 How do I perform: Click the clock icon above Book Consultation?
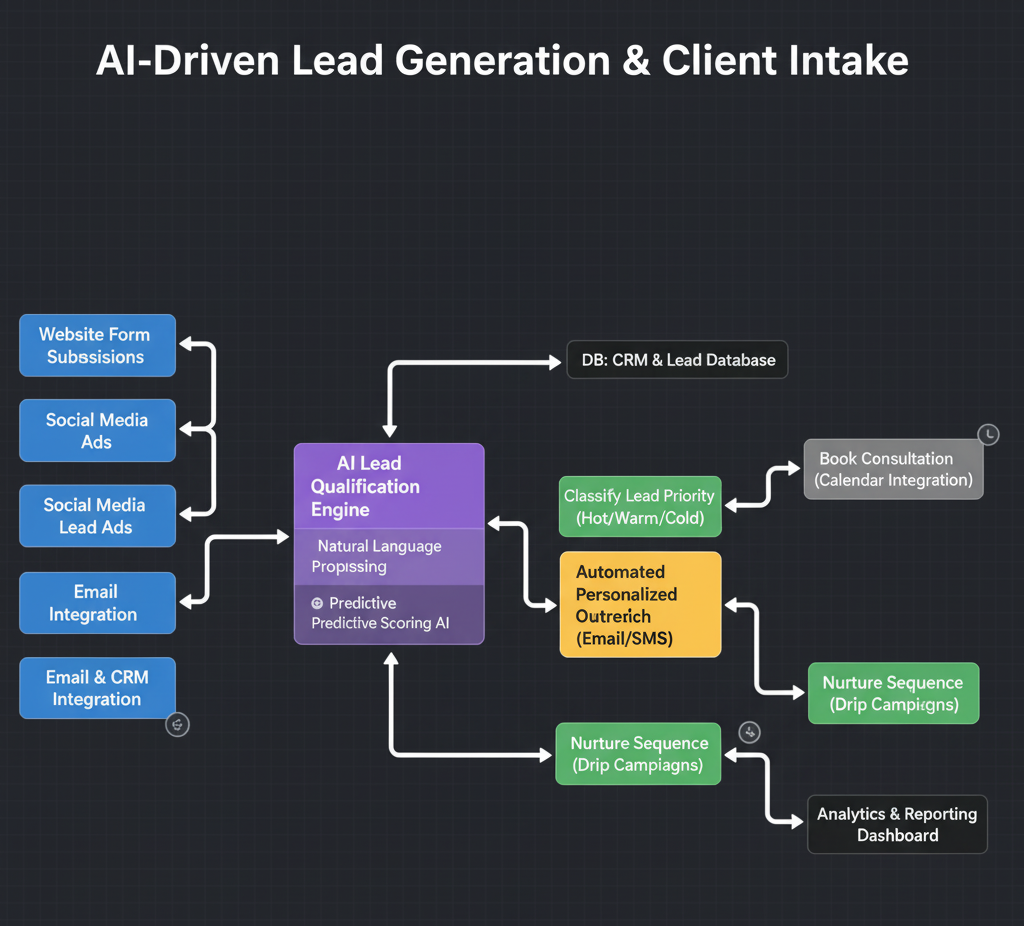point(987,434)
